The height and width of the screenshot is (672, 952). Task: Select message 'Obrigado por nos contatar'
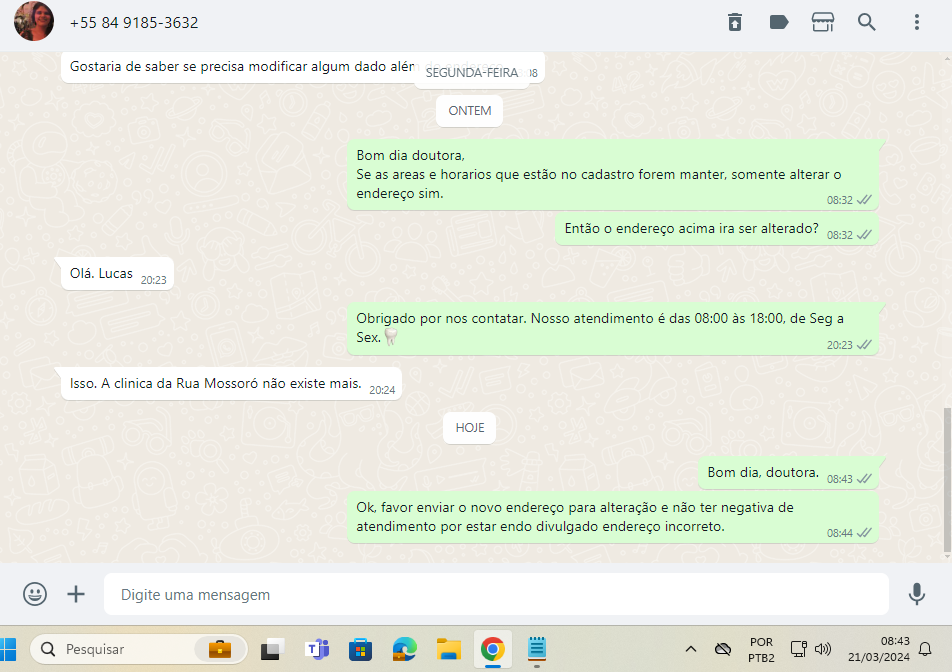coord(613,328)
